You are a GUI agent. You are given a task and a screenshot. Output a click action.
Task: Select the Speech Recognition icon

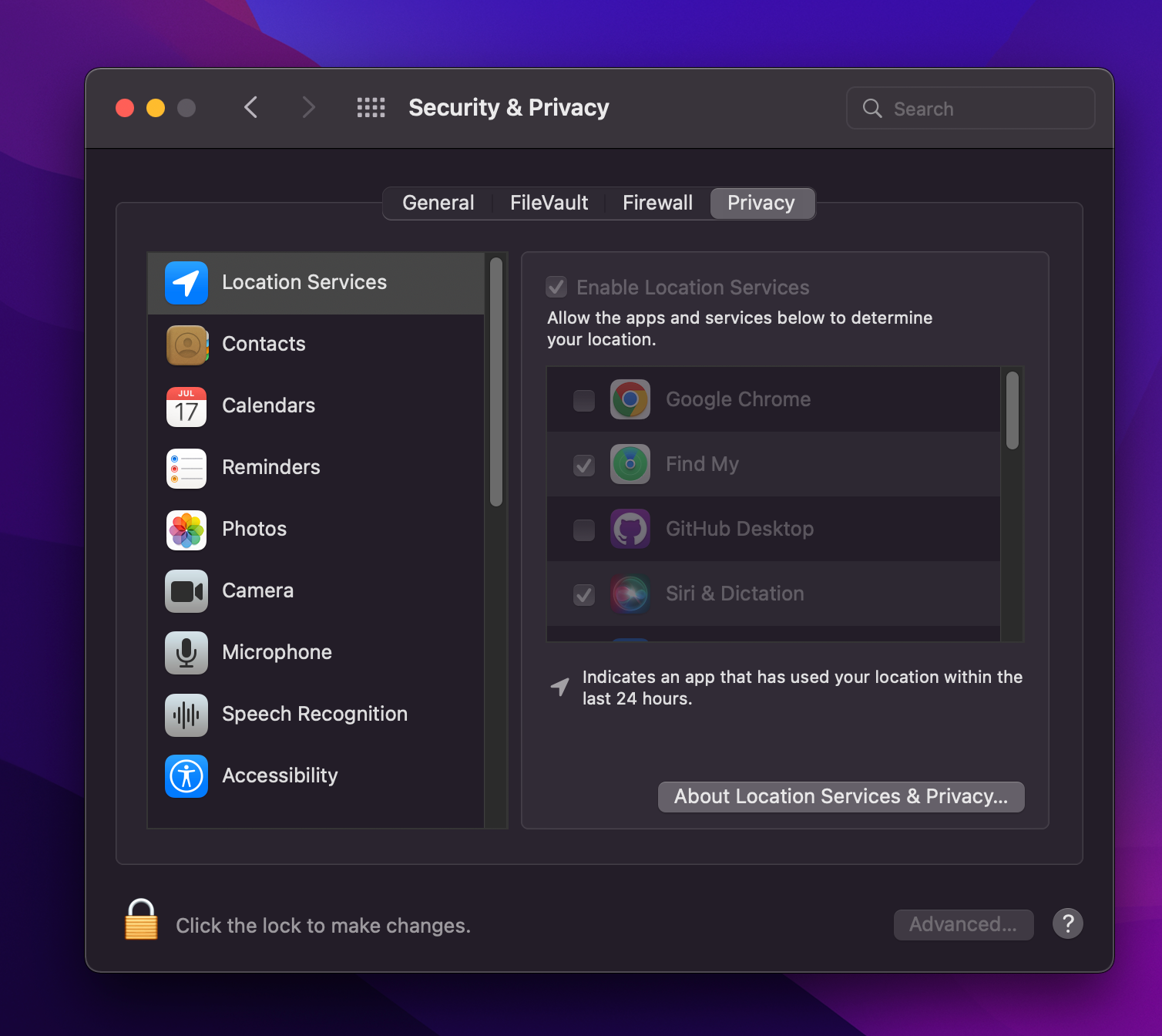pos(186,715)
